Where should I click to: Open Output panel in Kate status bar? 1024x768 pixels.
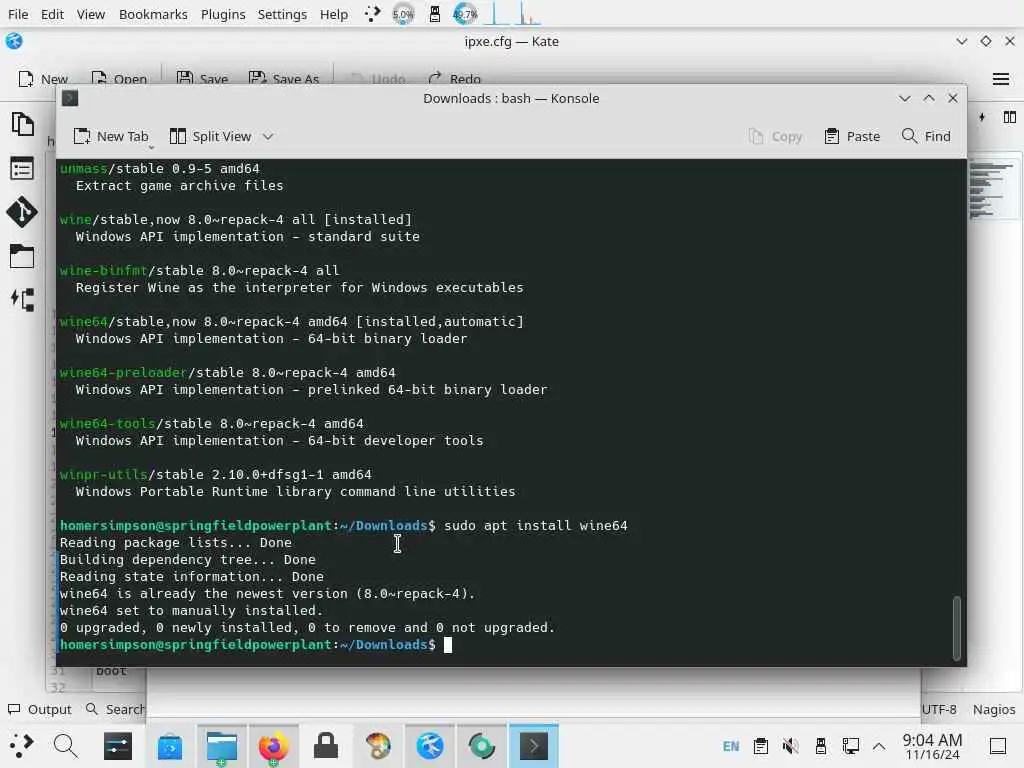tap(40, 709)
